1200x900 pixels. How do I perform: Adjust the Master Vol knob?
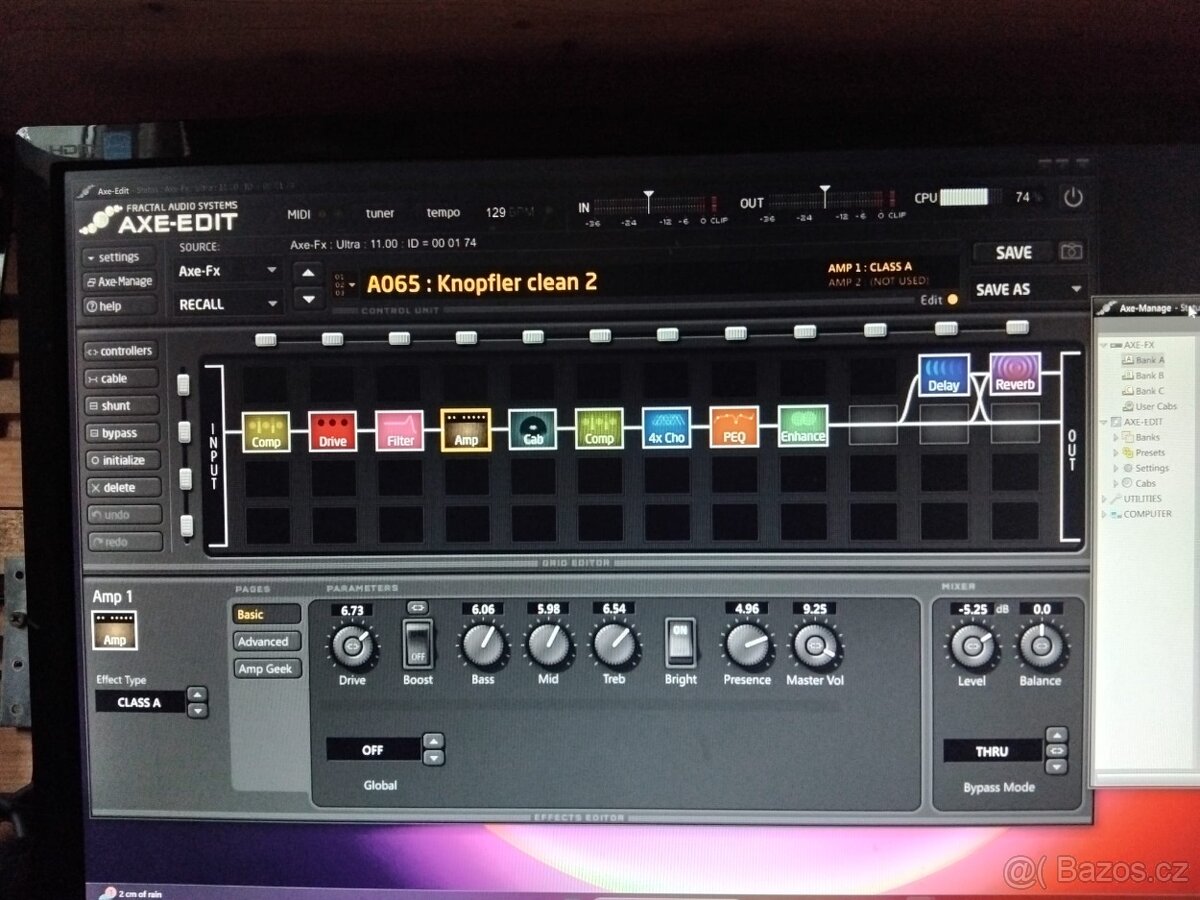814,645
